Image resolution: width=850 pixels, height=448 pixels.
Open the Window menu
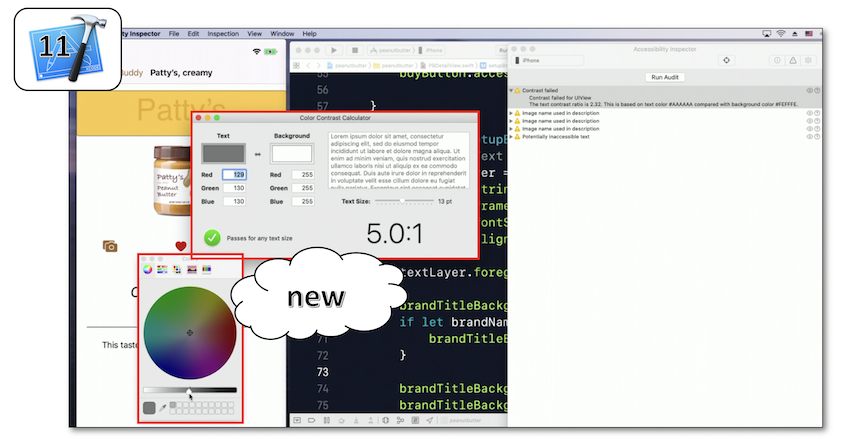point(282,33)
